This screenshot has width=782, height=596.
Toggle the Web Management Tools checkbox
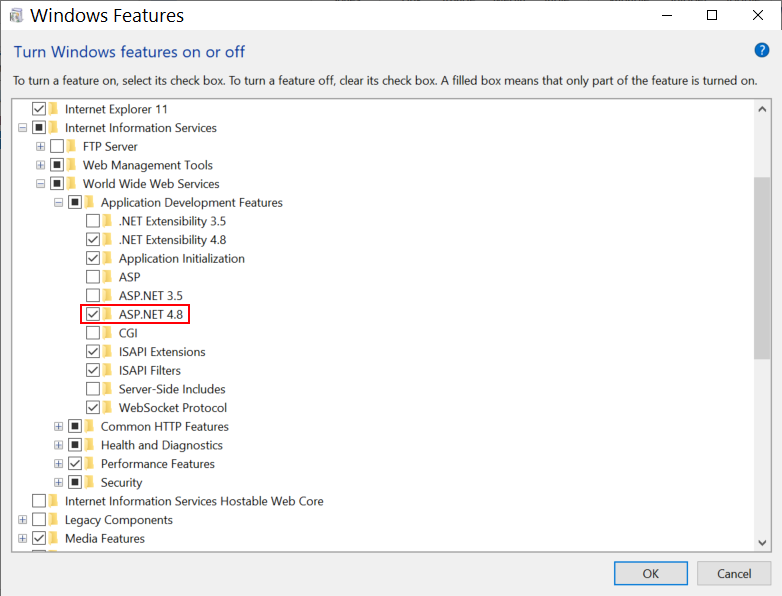[x=57, y=165]
